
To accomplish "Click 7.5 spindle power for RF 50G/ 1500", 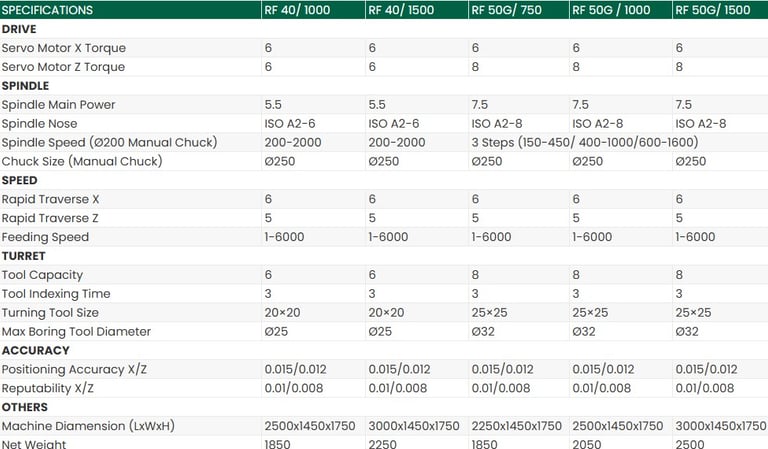I will coord(684,105).
